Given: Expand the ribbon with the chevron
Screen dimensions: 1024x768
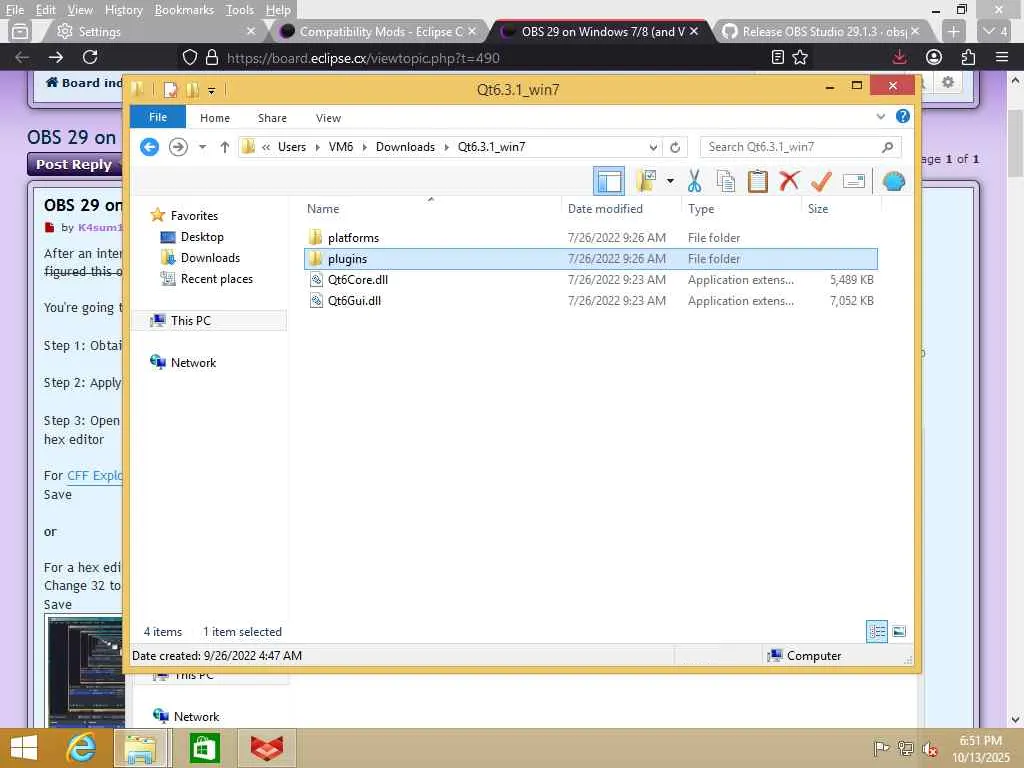Looking at the screenshot, I should [880, 117].
